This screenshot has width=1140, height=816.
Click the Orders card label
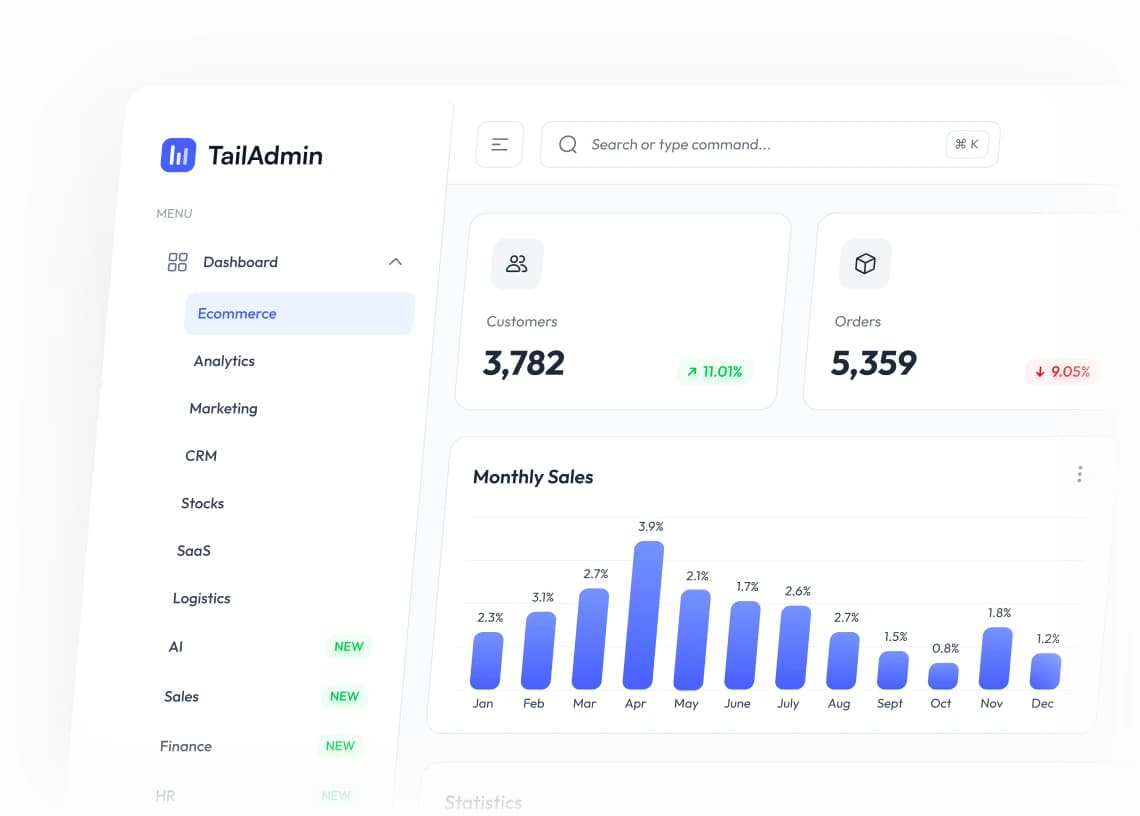pyautogui.click(x=857, y=321)
